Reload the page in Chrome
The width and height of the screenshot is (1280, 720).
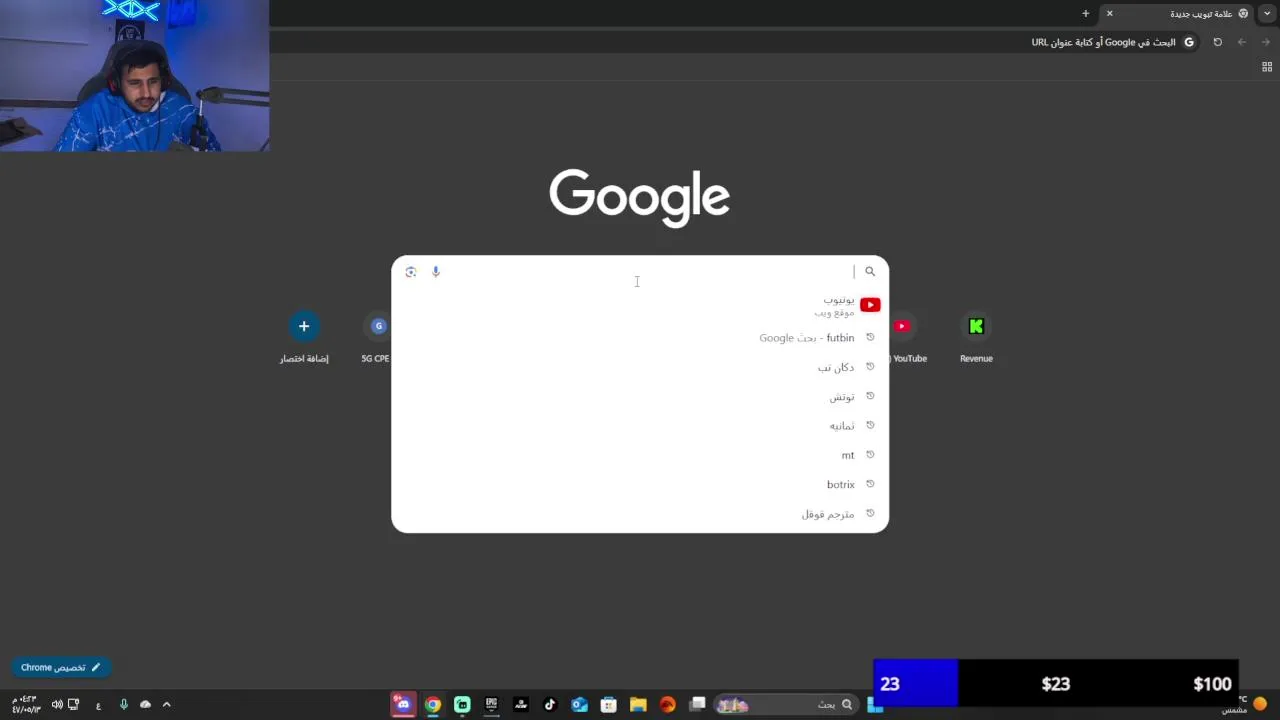[x=1217, y=42]
